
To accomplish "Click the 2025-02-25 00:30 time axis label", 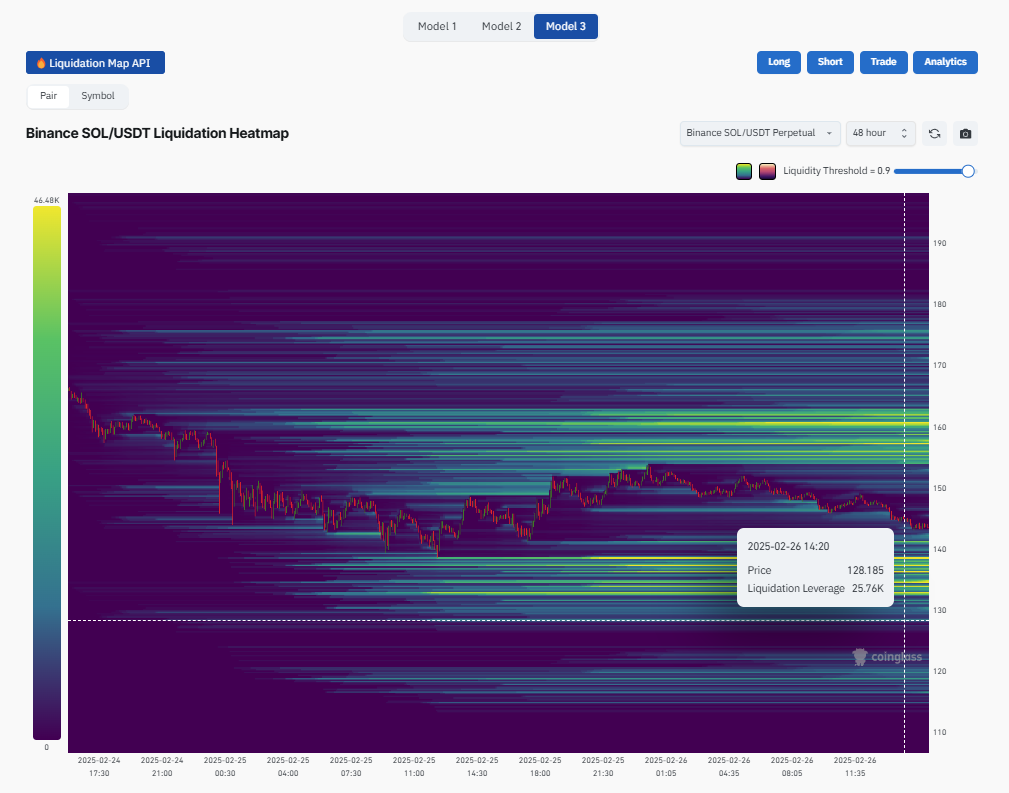I will click(225, 767).
